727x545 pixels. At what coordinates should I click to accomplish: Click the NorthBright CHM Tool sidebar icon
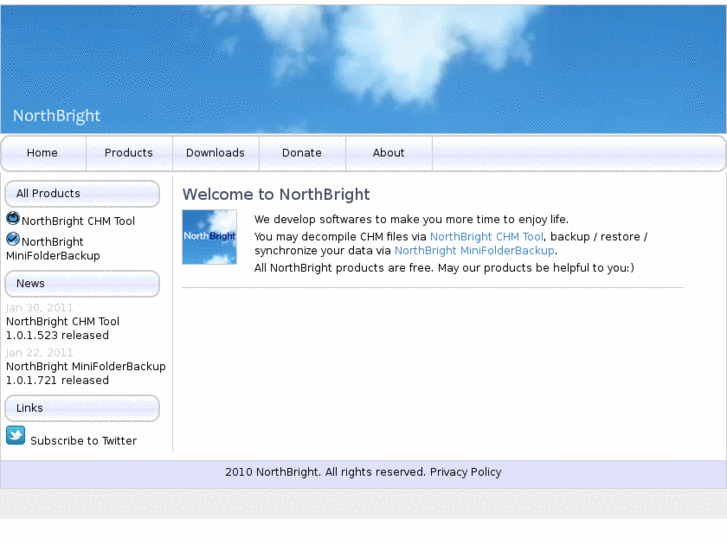coord(13,218)
